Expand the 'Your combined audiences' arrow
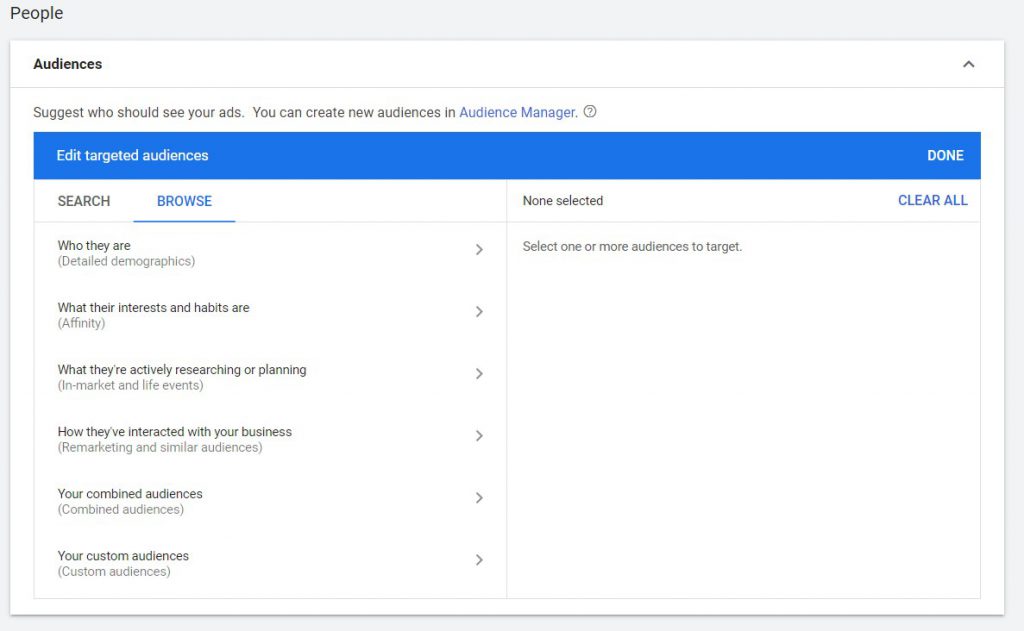The image size is (1024, 631). tap(479, 498)
